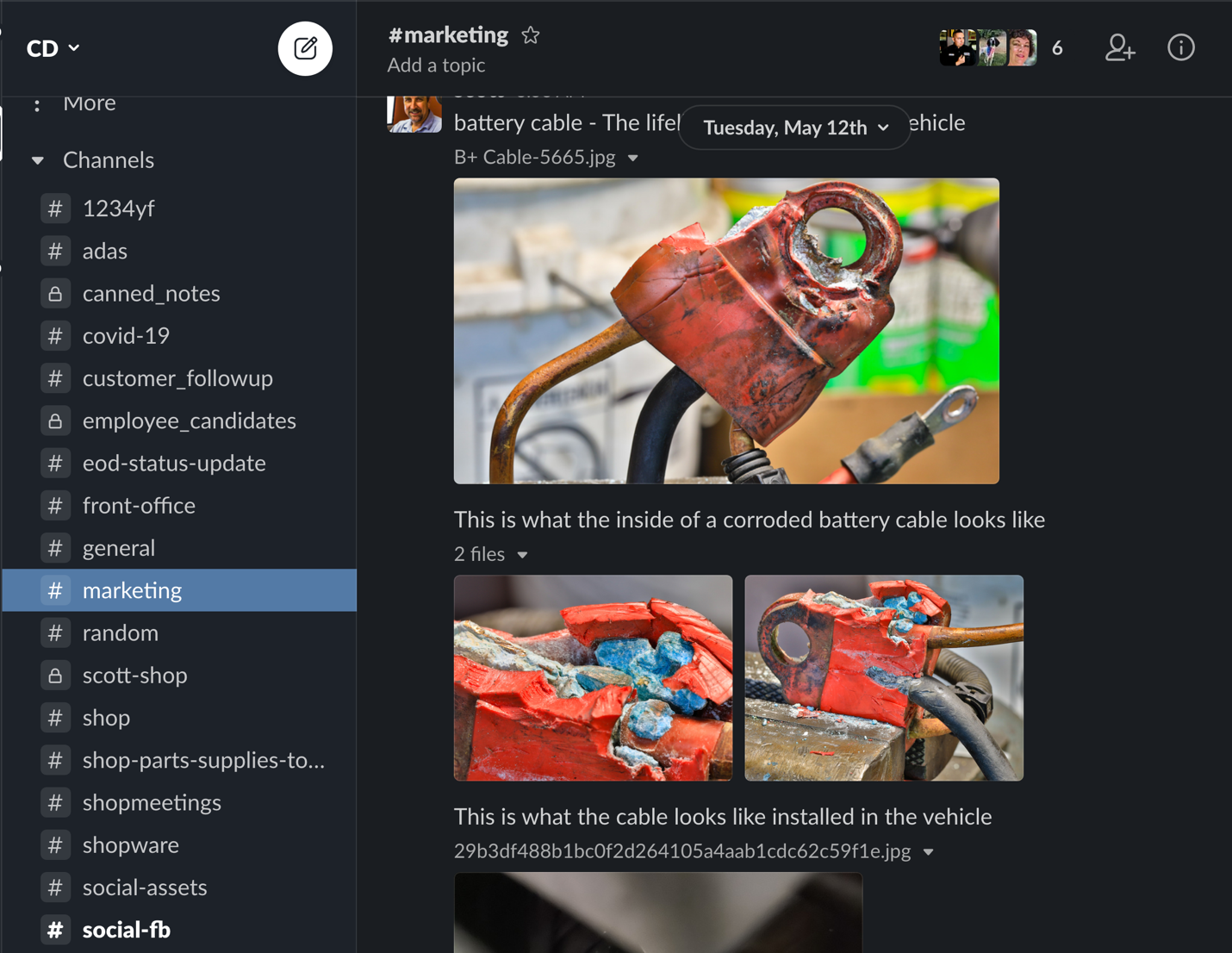Open the social-assets channel
This screenshot has width=1232, height=953.
click(179, 888)
